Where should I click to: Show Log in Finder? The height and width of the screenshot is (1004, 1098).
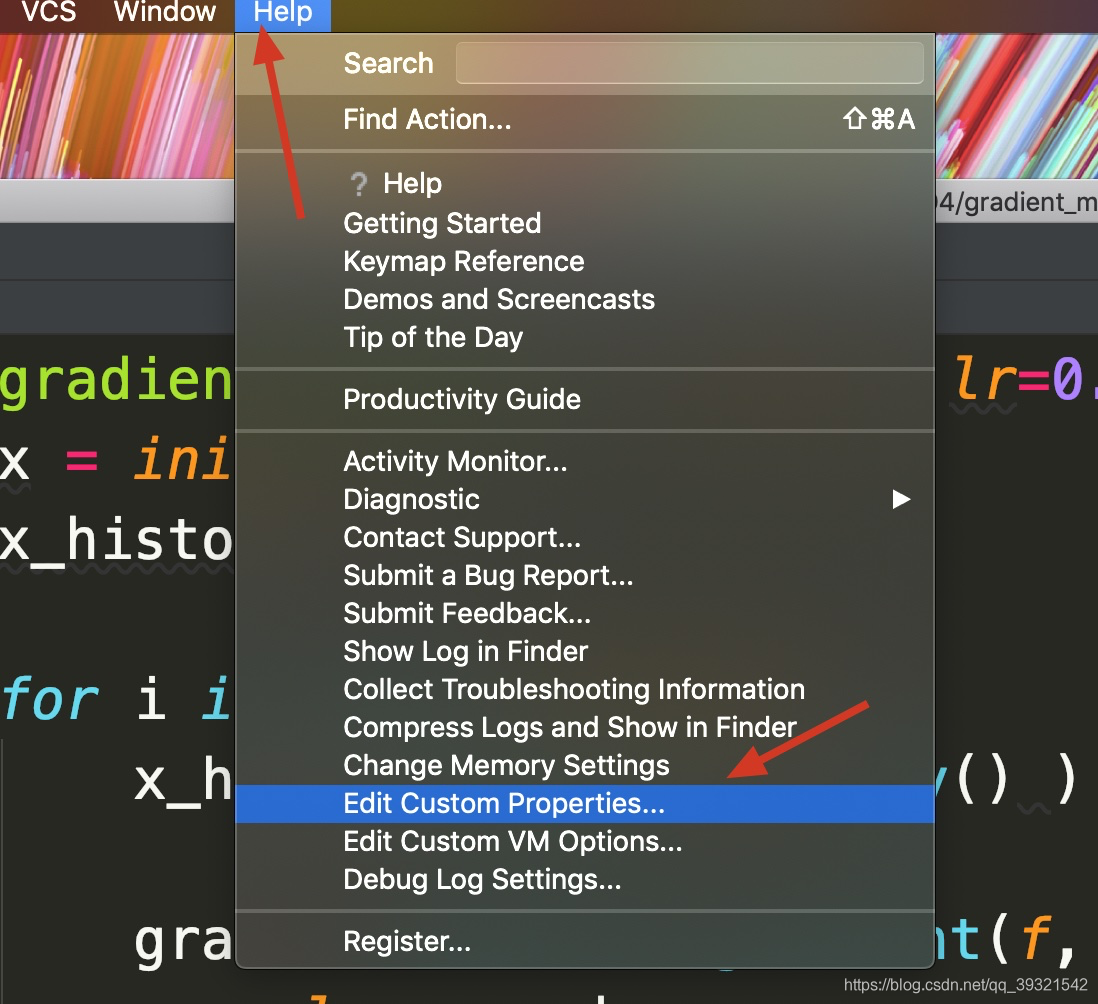[465, 651]
